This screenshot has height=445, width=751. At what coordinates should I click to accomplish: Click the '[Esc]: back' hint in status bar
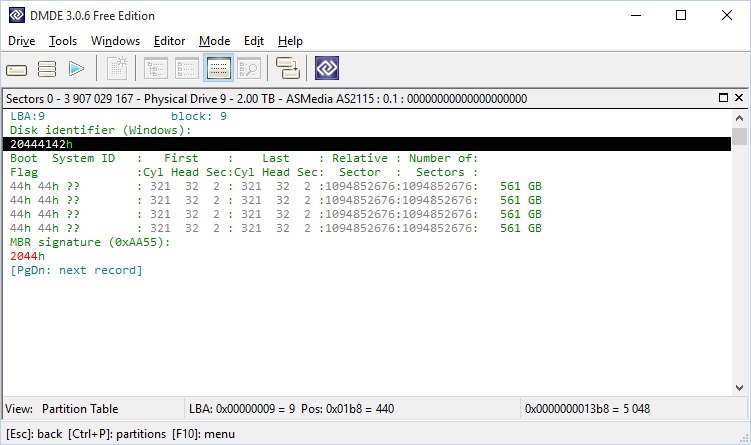tap(34, 434)
